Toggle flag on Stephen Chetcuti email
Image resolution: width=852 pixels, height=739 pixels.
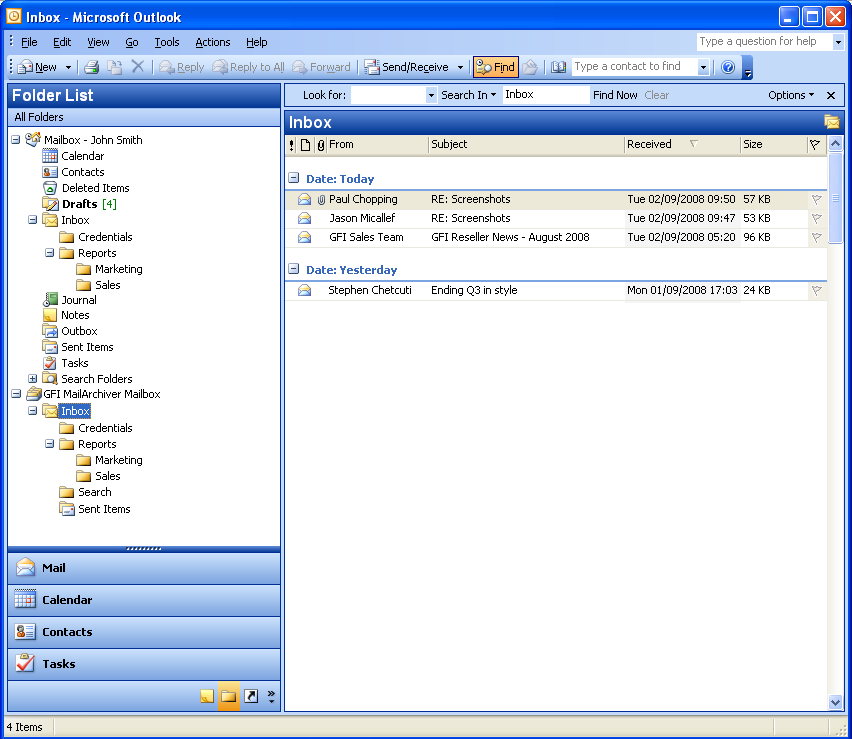pos(816,291)
